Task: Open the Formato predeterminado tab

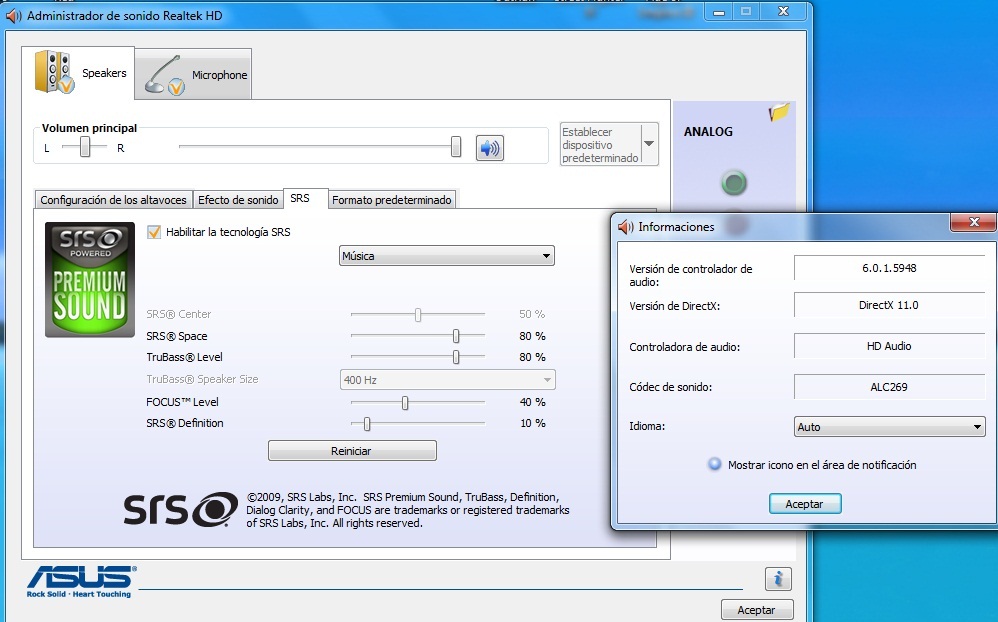Action: [x=391, y=200]
